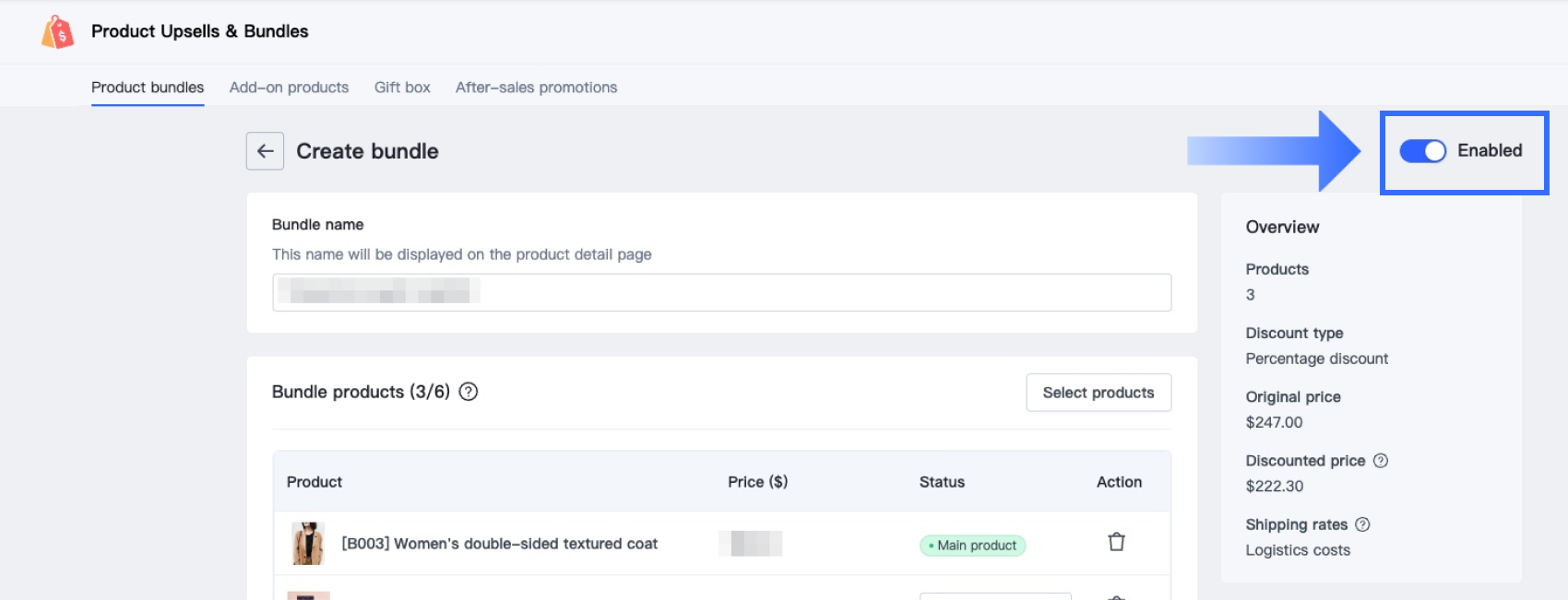1568x600 pixels.
Task: Click the Women's double-sided textured coat name
Action: click(x=499, y=544)
